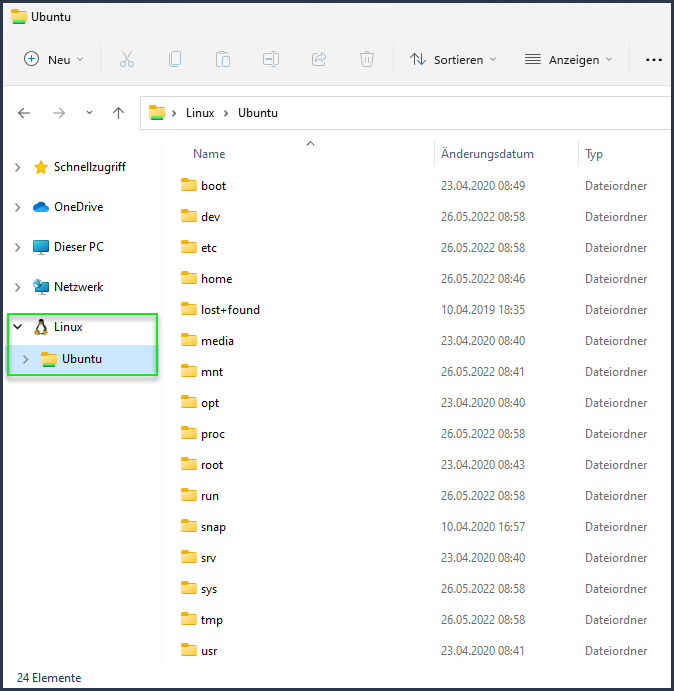Select the sys folder name
674x691 pixels.
pyautogui.click(x=209, y=589)
